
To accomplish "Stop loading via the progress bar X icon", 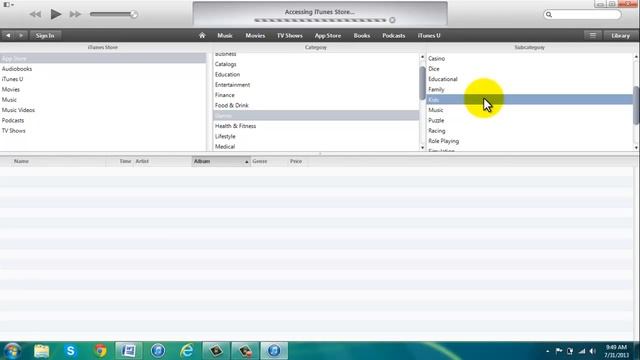I will click(x=392, y=20).
